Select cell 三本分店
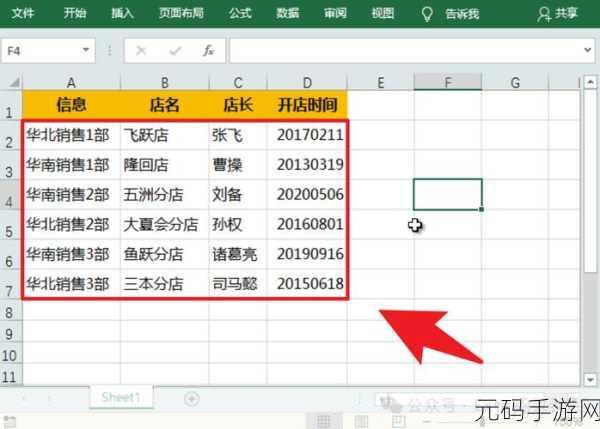This screenshot has width=600, height=429. (x=165, y=284)
